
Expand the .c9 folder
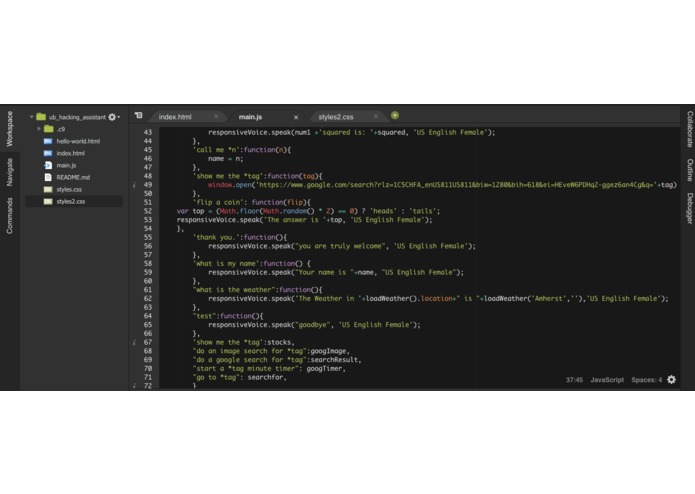(x=39, y=129)
